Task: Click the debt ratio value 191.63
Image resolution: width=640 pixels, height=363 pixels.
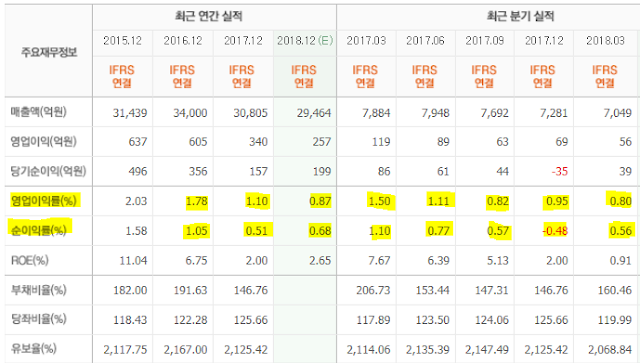Action: [191, 290]
